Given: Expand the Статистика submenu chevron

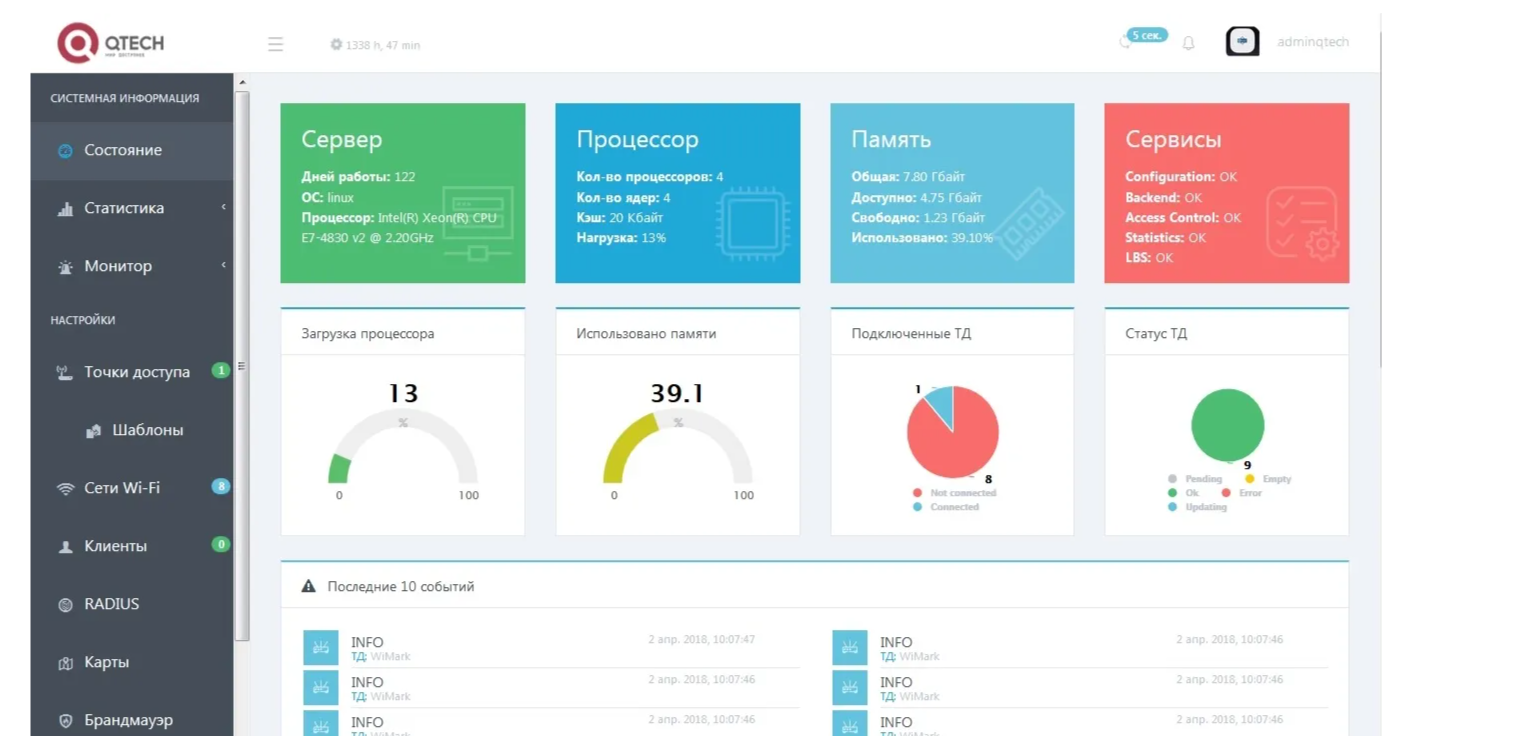Looking at the screenshot, I should click(x=223, y=207).
